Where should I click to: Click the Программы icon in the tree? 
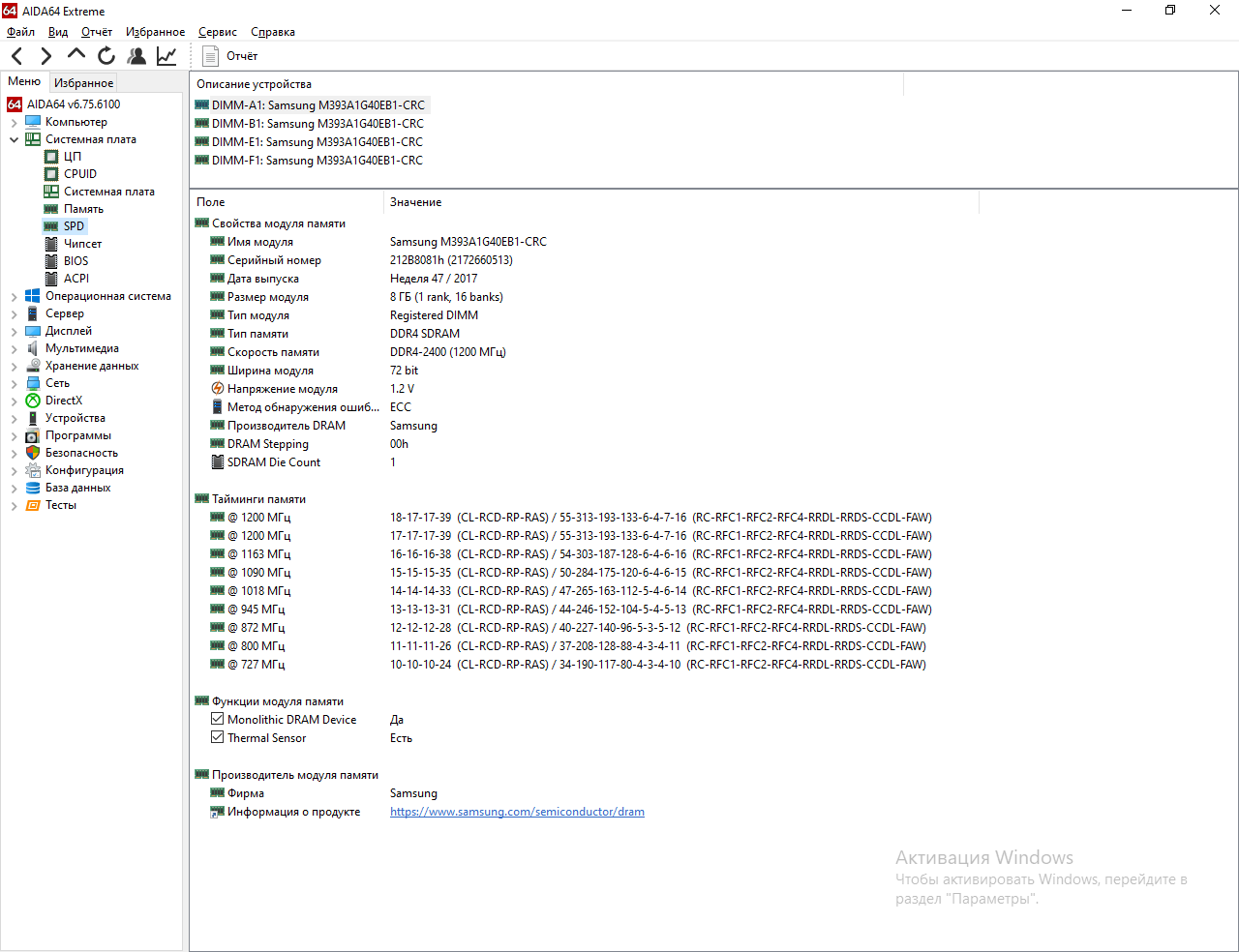(x=33, y=435)
